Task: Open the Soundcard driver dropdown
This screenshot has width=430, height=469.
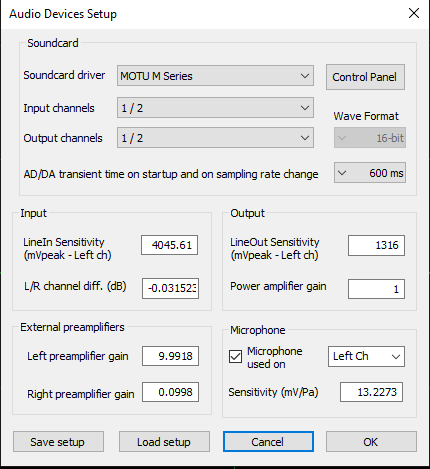Action: 215,76
